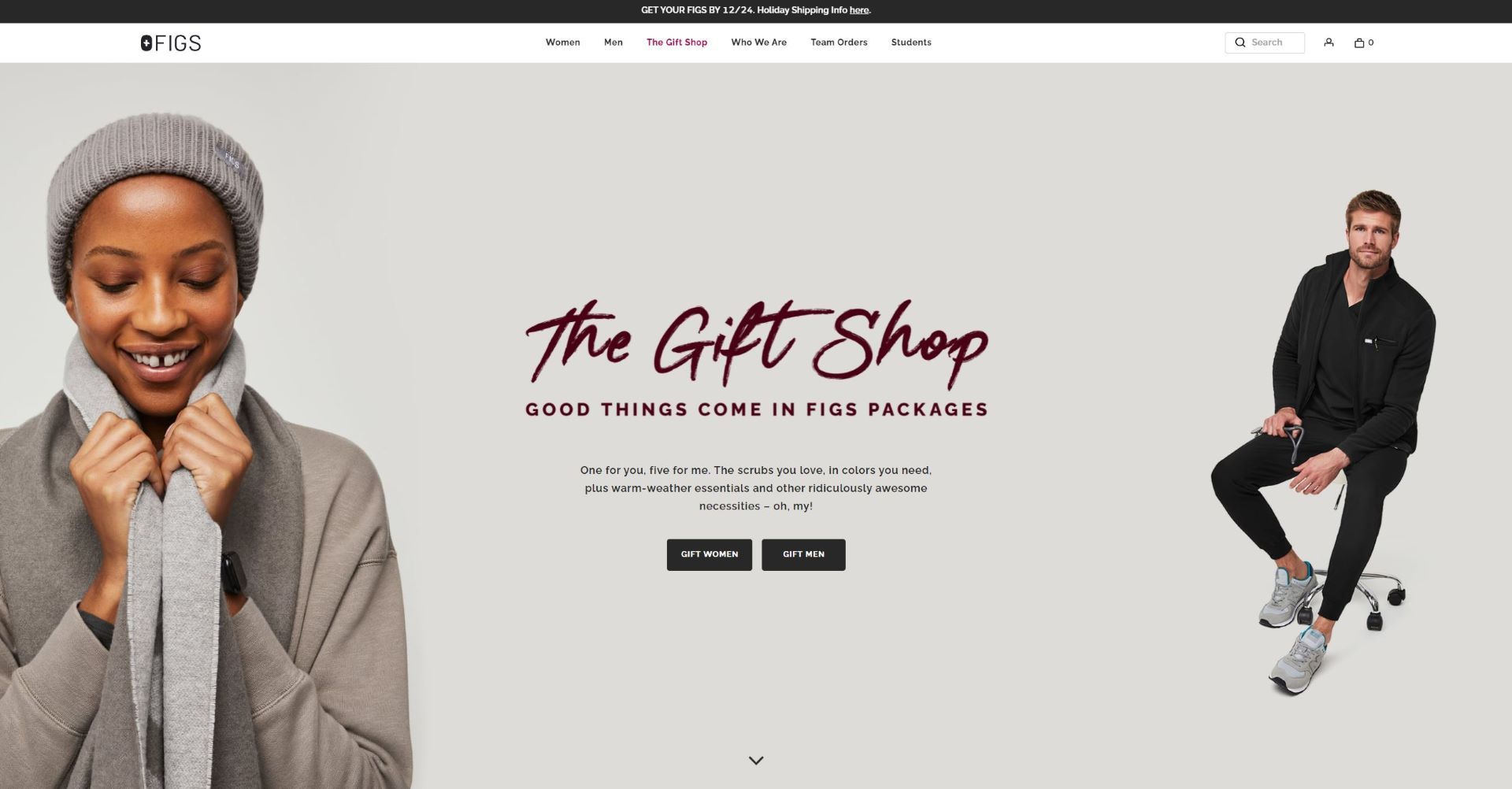Open the Students page
Viewport: 1512px width, 789px height.
[x=911, y=43]
